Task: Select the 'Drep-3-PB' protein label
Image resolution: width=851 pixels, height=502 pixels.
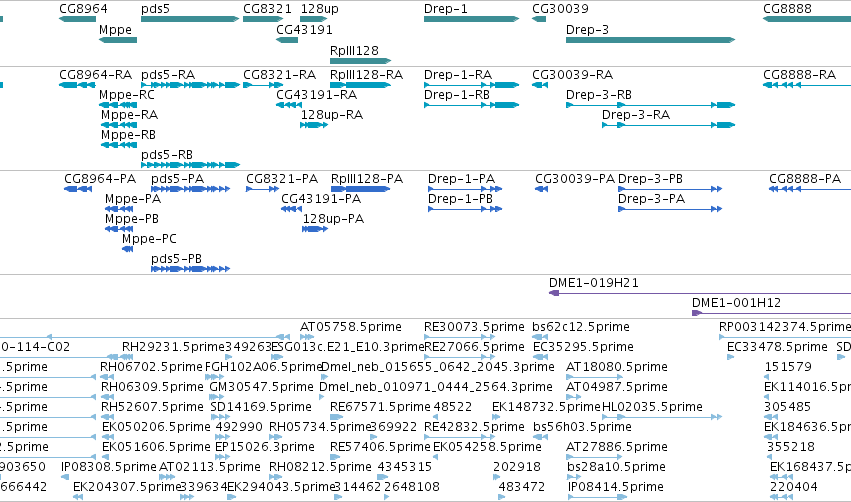Action: pos(650,179)
